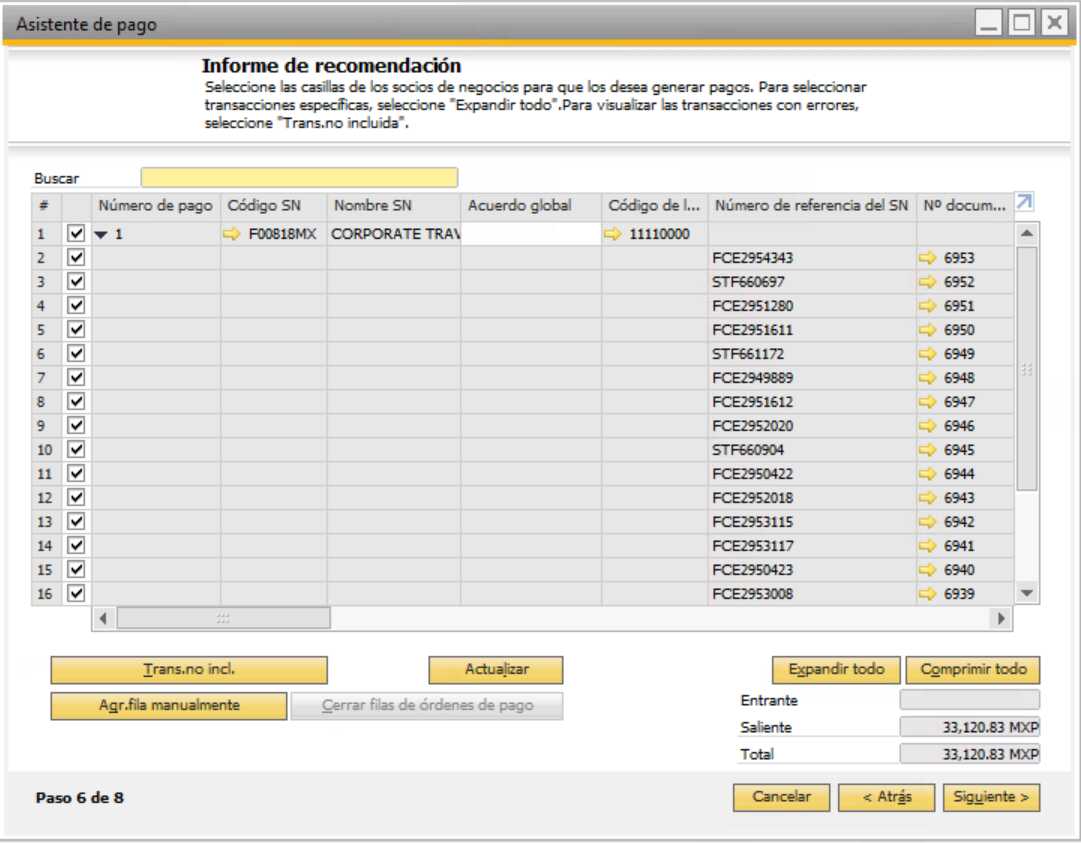Viewport: 1081px width, 843px height.
Task: Deselect the checkbox in row 12
Action: (x=76, y=497)
